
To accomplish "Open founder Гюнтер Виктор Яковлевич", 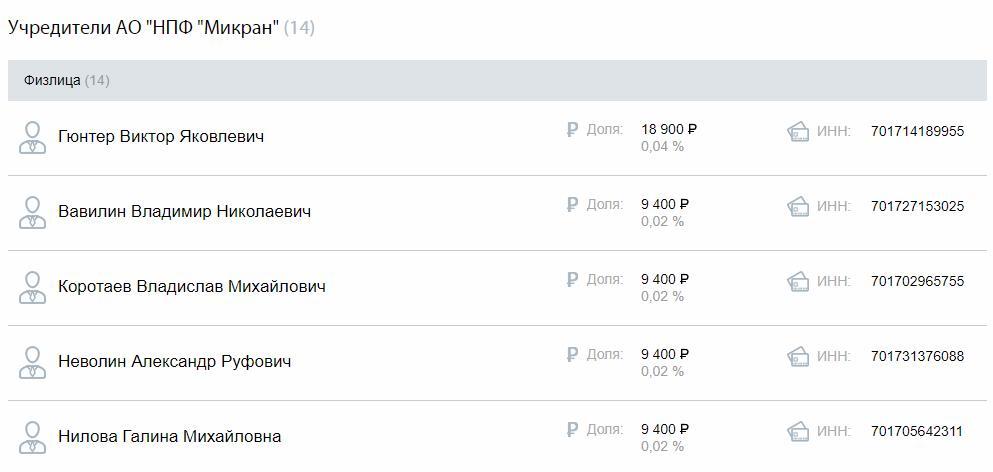I will [161, 137].
